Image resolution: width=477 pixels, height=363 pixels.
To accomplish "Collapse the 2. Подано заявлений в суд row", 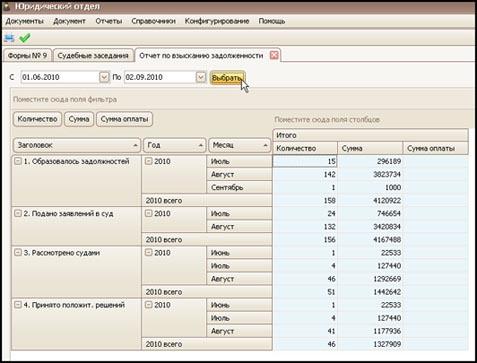I will click(x=18, y=213).
